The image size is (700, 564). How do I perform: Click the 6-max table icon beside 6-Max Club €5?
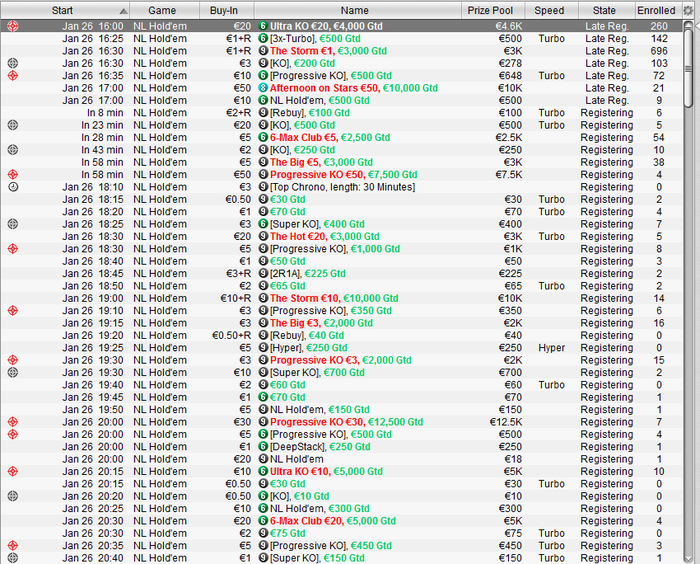[263, 137]
